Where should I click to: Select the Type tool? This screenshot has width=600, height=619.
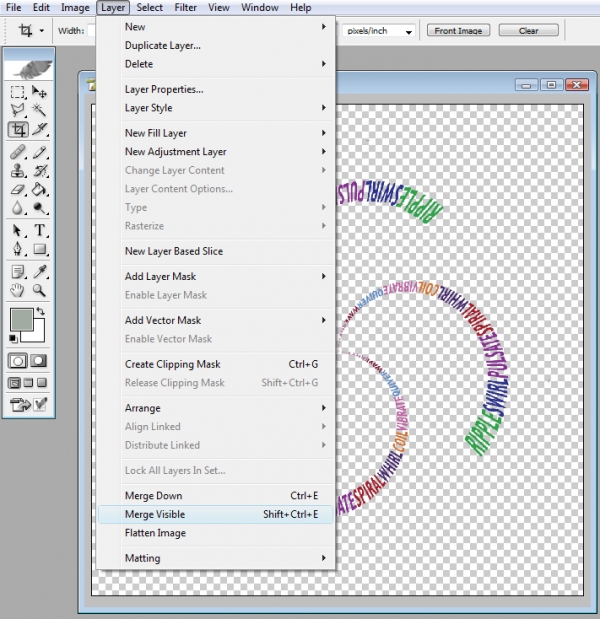39,230
